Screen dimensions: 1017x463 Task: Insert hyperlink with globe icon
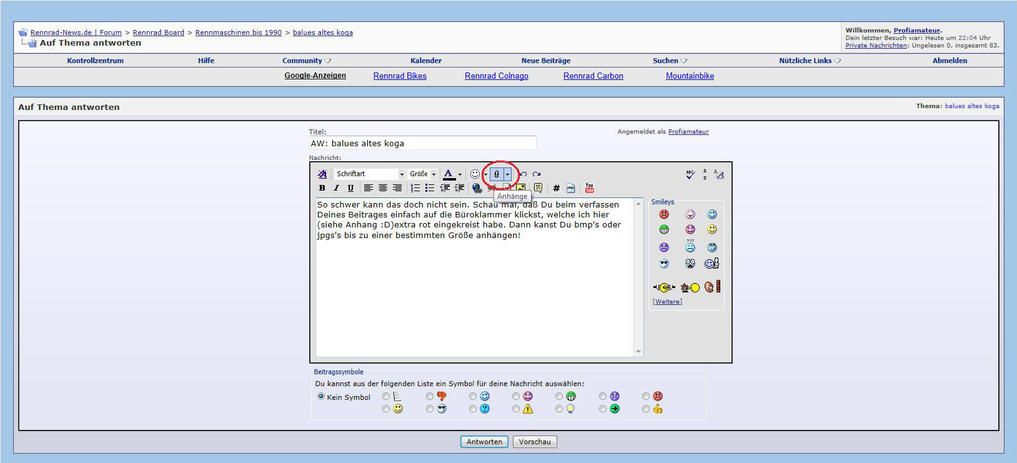[x=477, y=188]
